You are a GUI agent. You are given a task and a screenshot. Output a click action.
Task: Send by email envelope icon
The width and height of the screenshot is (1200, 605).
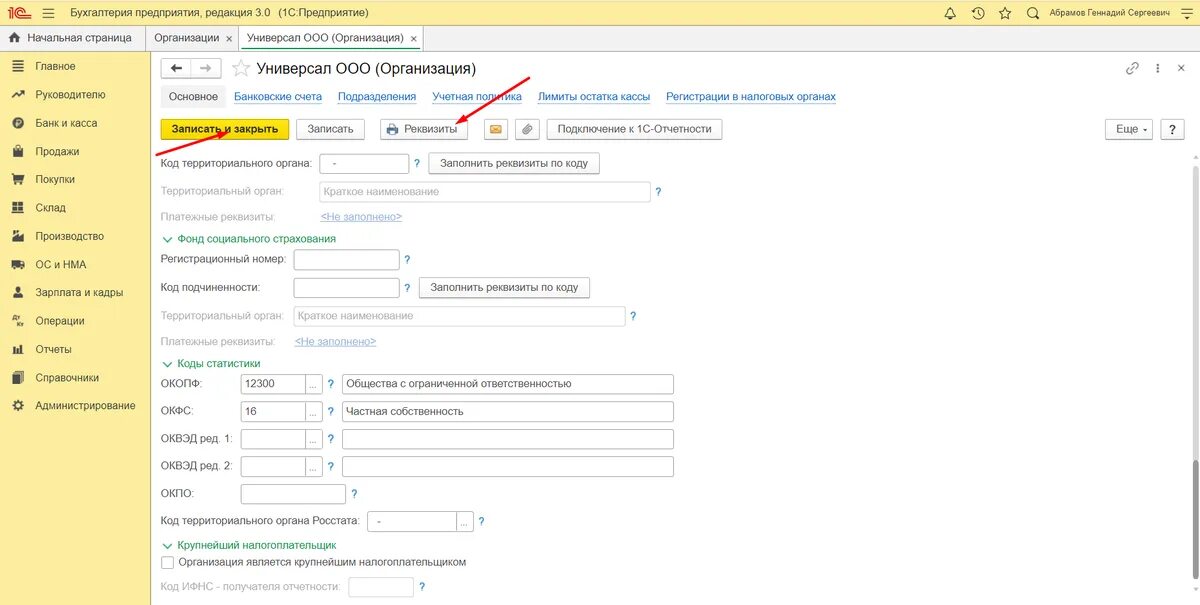496,129
